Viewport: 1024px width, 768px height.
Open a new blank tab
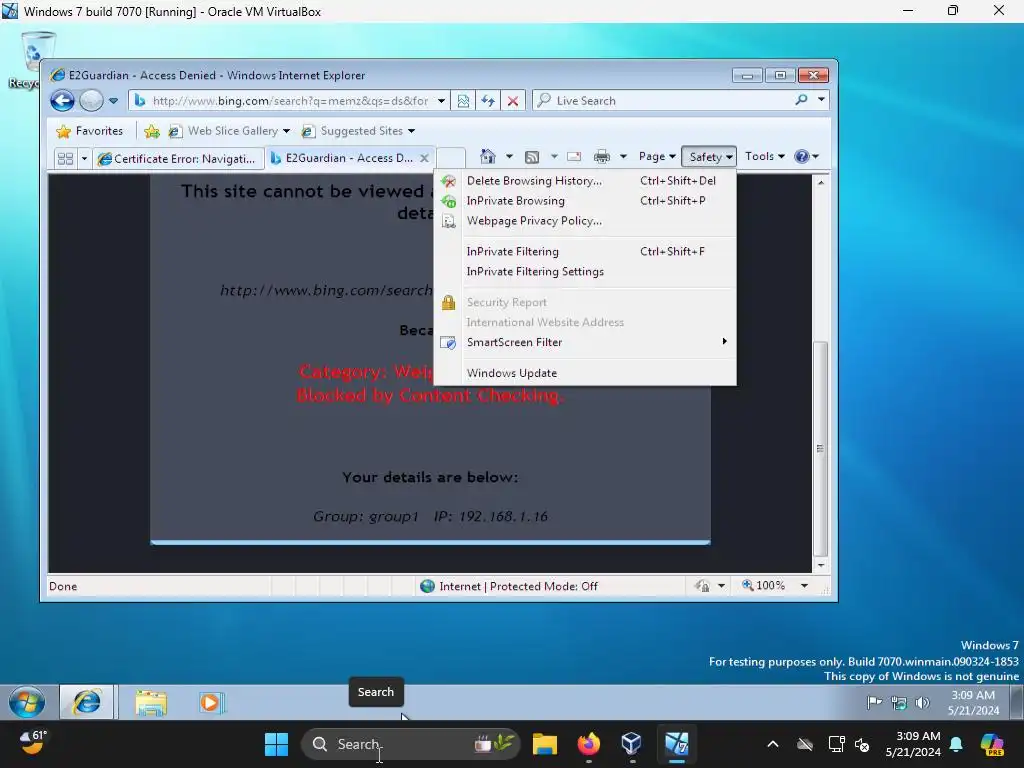click(451, 158)
